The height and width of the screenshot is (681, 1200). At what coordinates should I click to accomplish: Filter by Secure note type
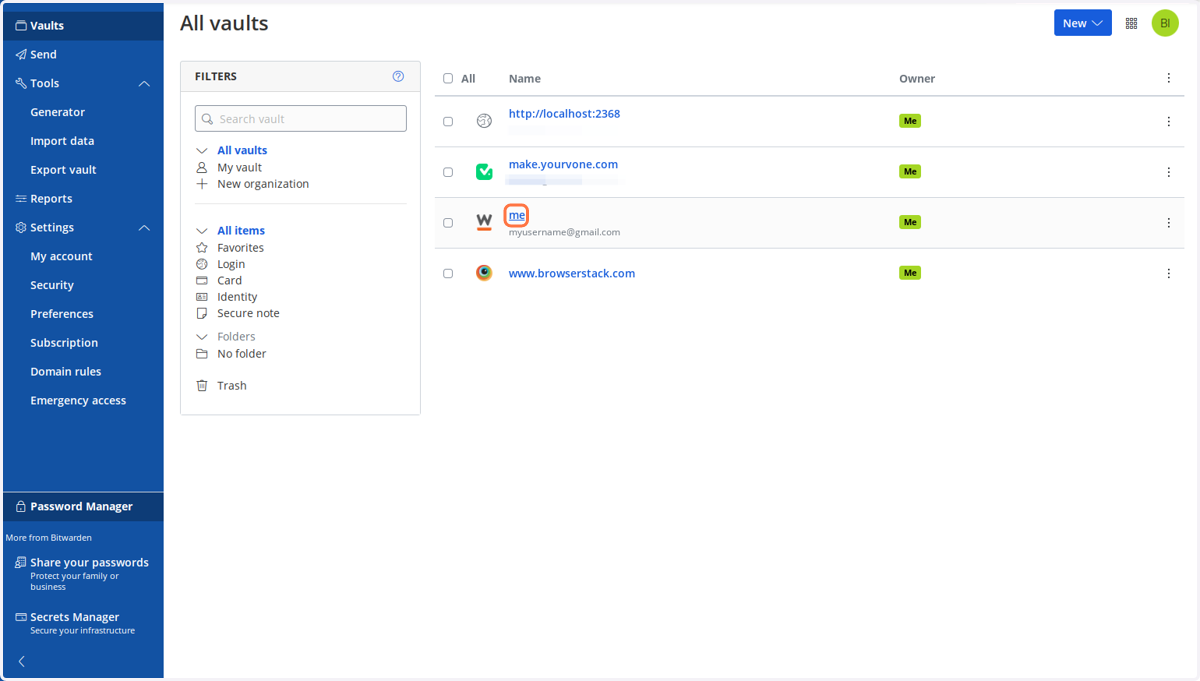tap(248, 313)
